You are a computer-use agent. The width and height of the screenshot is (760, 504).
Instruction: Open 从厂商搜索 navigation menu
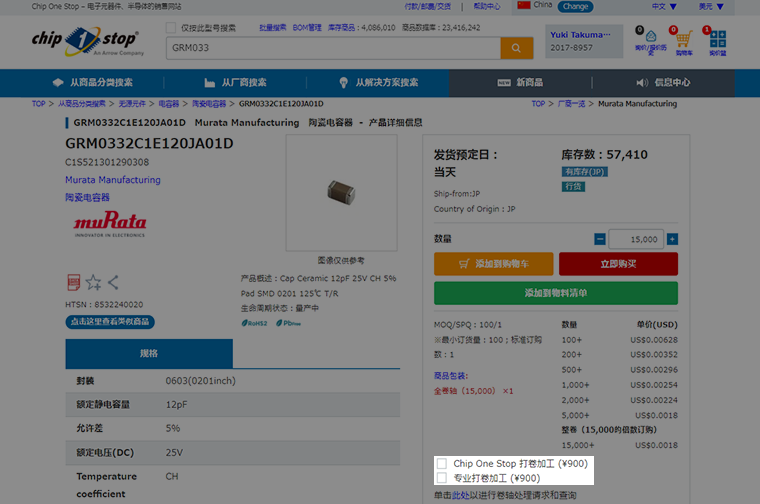236,82
